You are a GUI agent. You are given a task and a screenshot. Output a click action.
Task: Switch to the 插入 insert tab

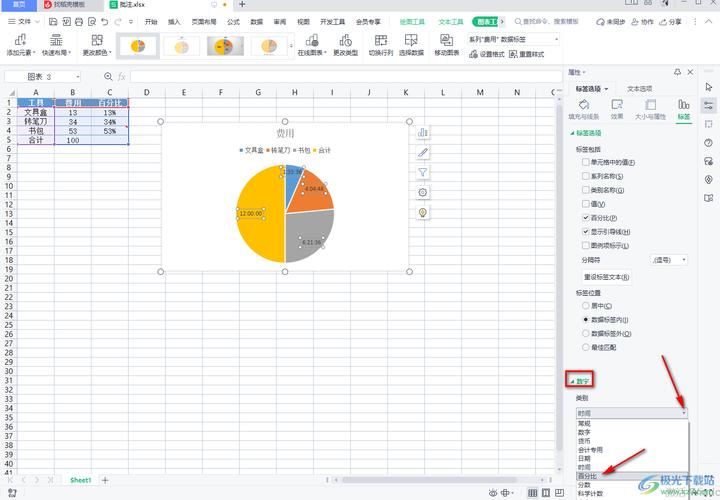(x=174, y=22)
